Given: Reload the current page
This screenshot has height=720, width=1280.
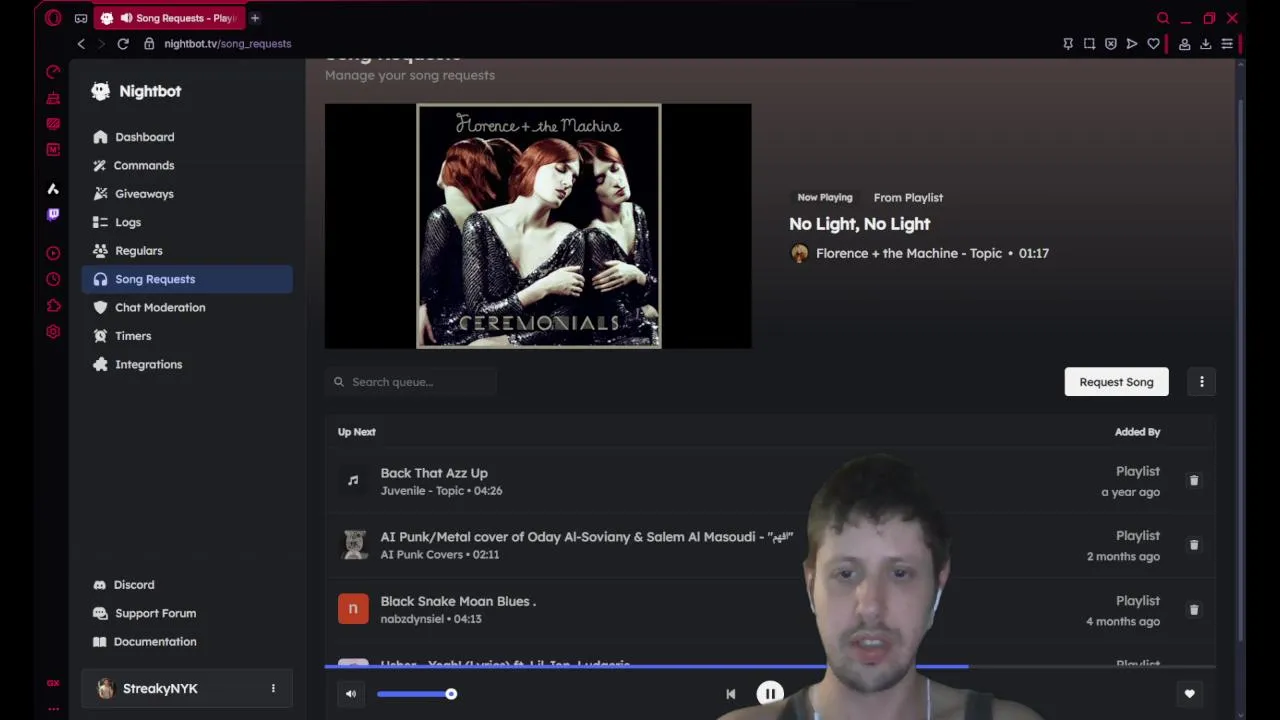Looking at the screenshot, I should point(123,44).
